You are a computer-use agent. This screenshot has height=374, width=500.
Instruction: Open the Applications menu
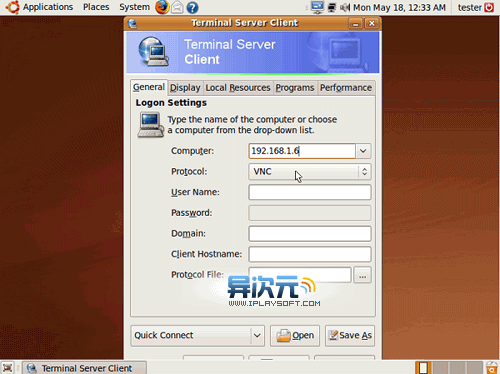[48, 7]
